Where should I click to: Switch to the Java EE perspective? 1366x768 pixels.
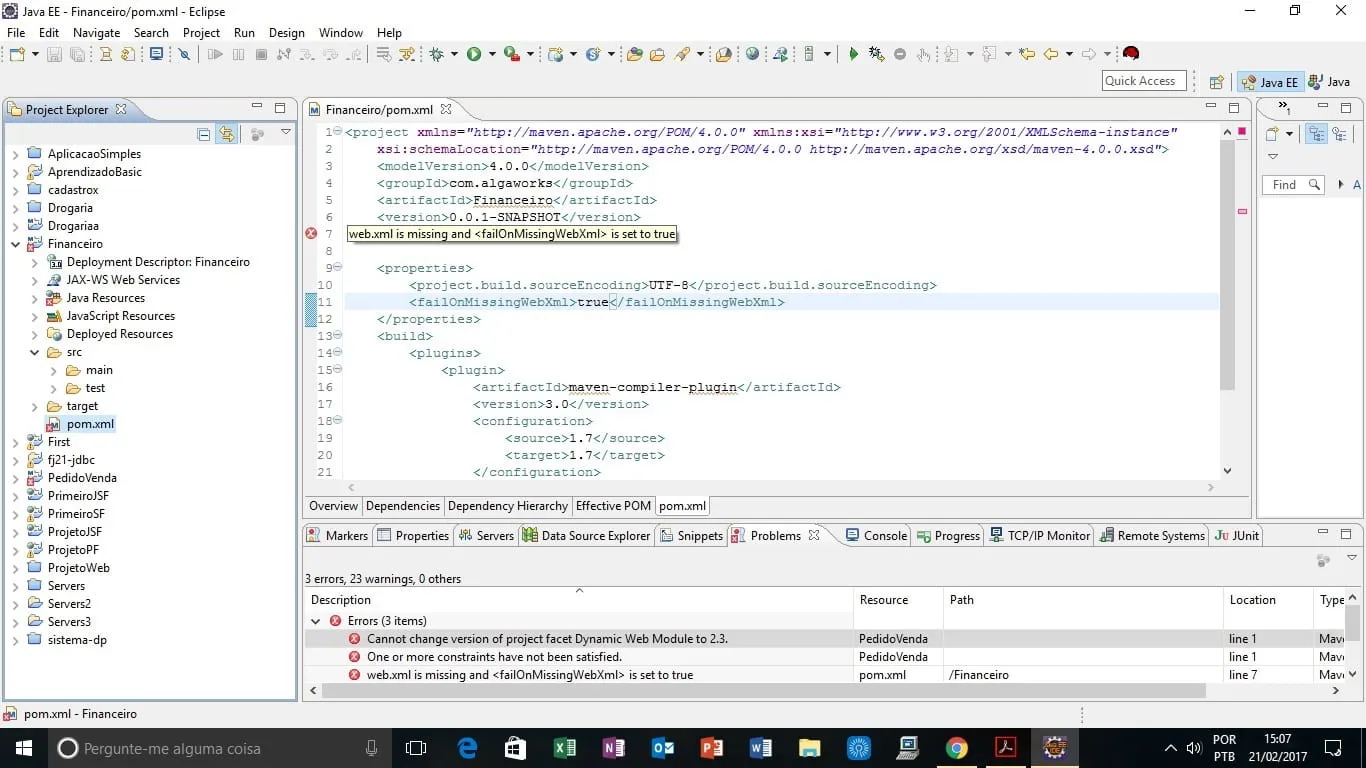point(1269,82)
